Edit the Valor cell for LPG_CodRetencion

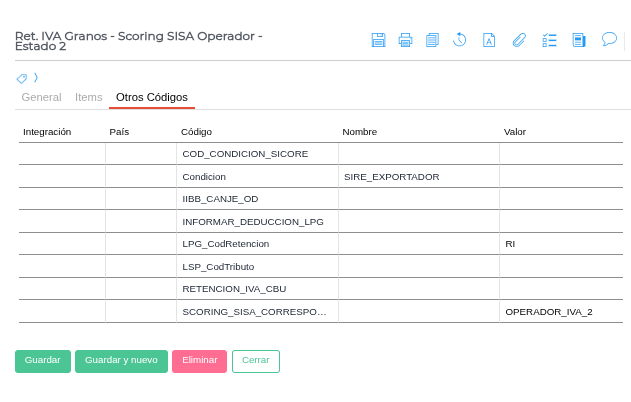point(560,244)
